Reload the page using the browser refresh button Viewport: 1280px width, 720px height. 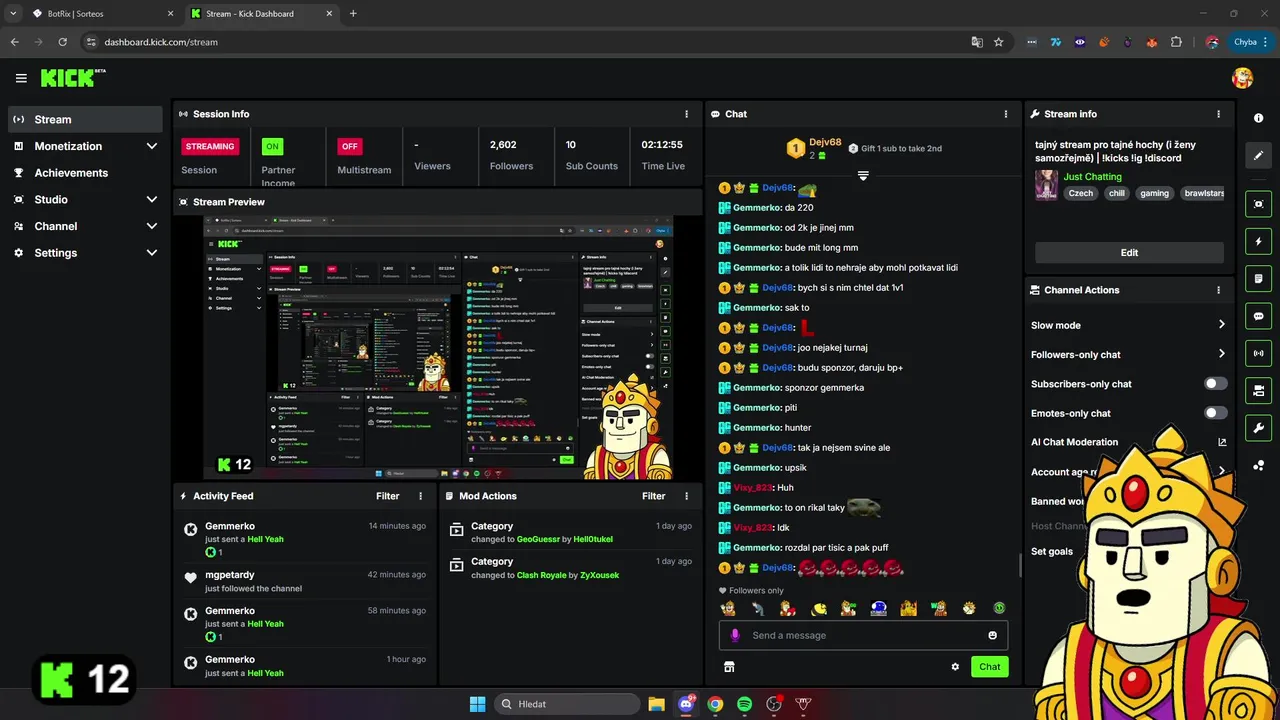pyautogui.click(x=63, y=42)
